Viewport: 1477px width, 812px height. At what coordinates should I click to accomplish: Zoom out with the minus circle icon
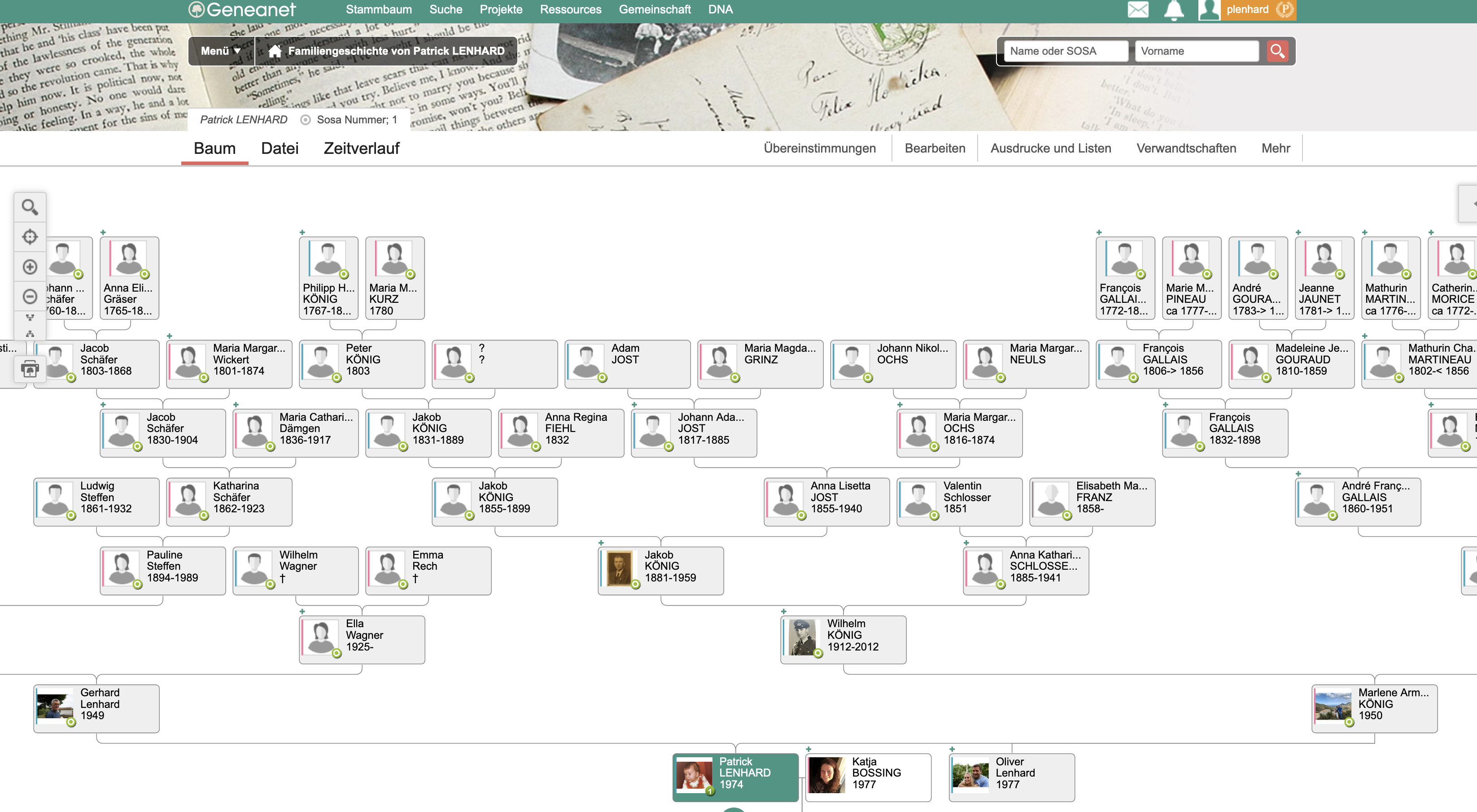coord(30,297)
